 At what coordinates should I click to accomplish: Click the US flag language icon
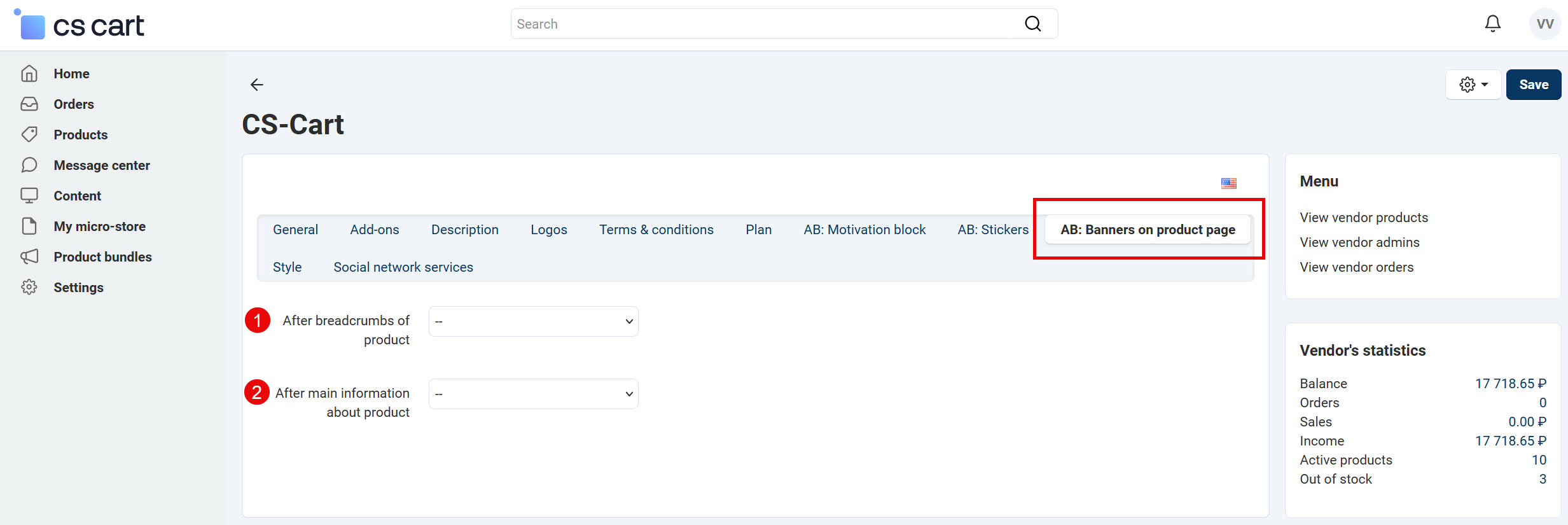tap(1229, 183)
